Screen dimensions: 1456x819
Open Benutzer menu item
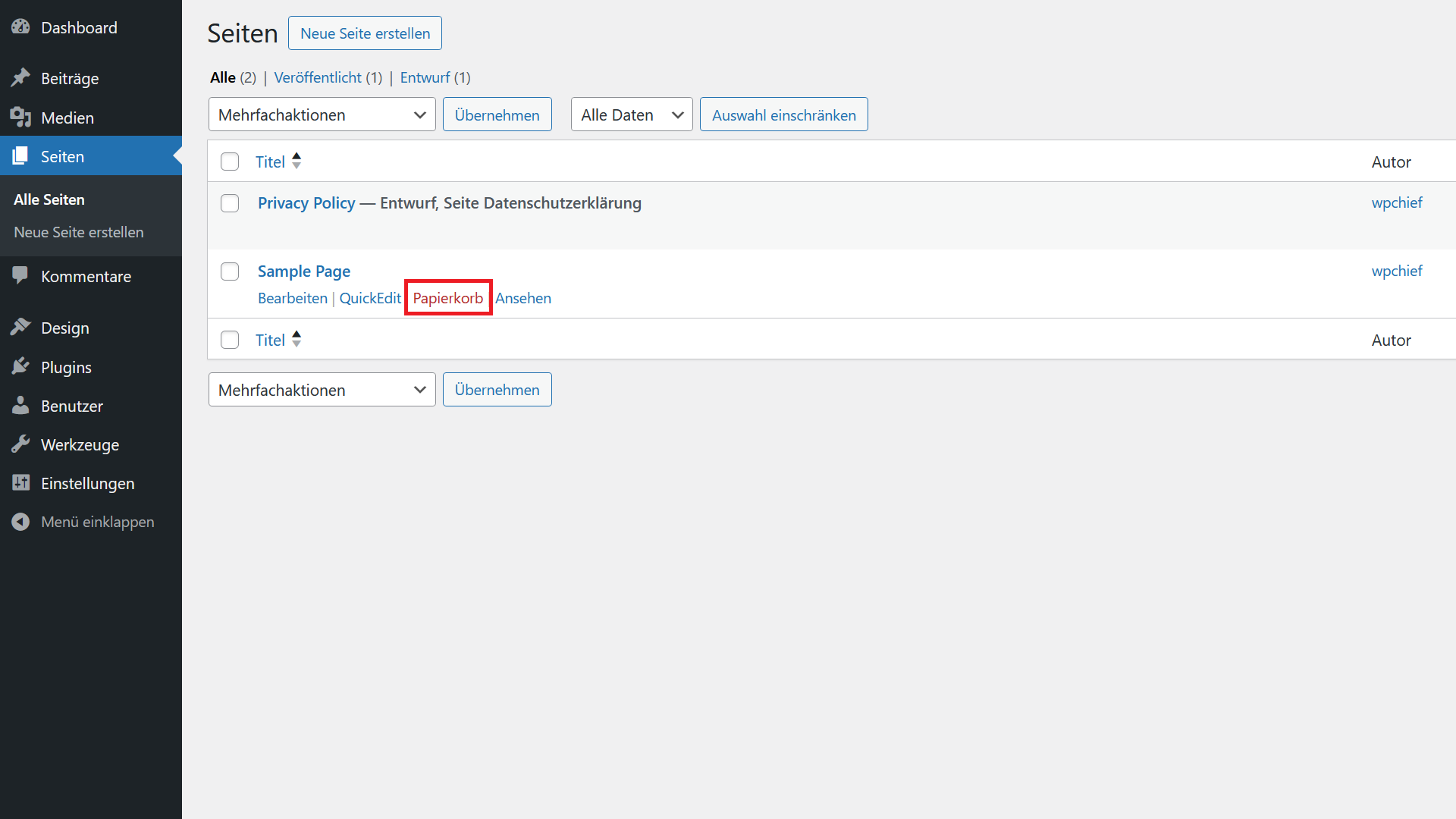coord(91,406)
